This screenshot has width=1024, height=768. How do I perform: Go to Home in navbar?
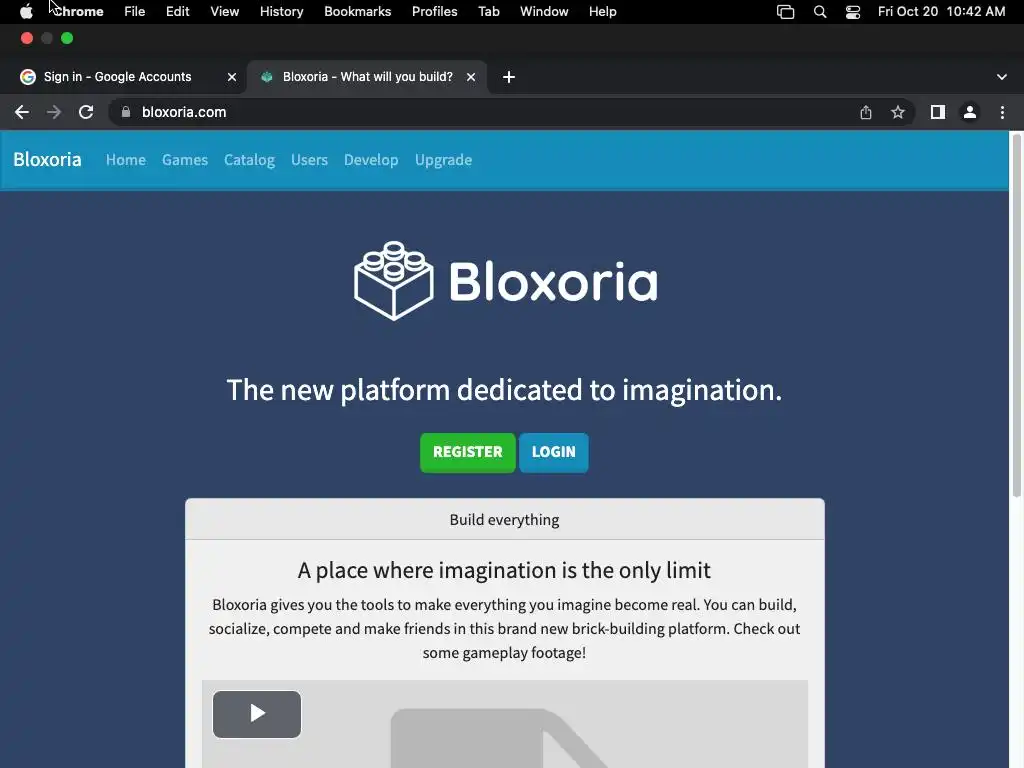126,160
